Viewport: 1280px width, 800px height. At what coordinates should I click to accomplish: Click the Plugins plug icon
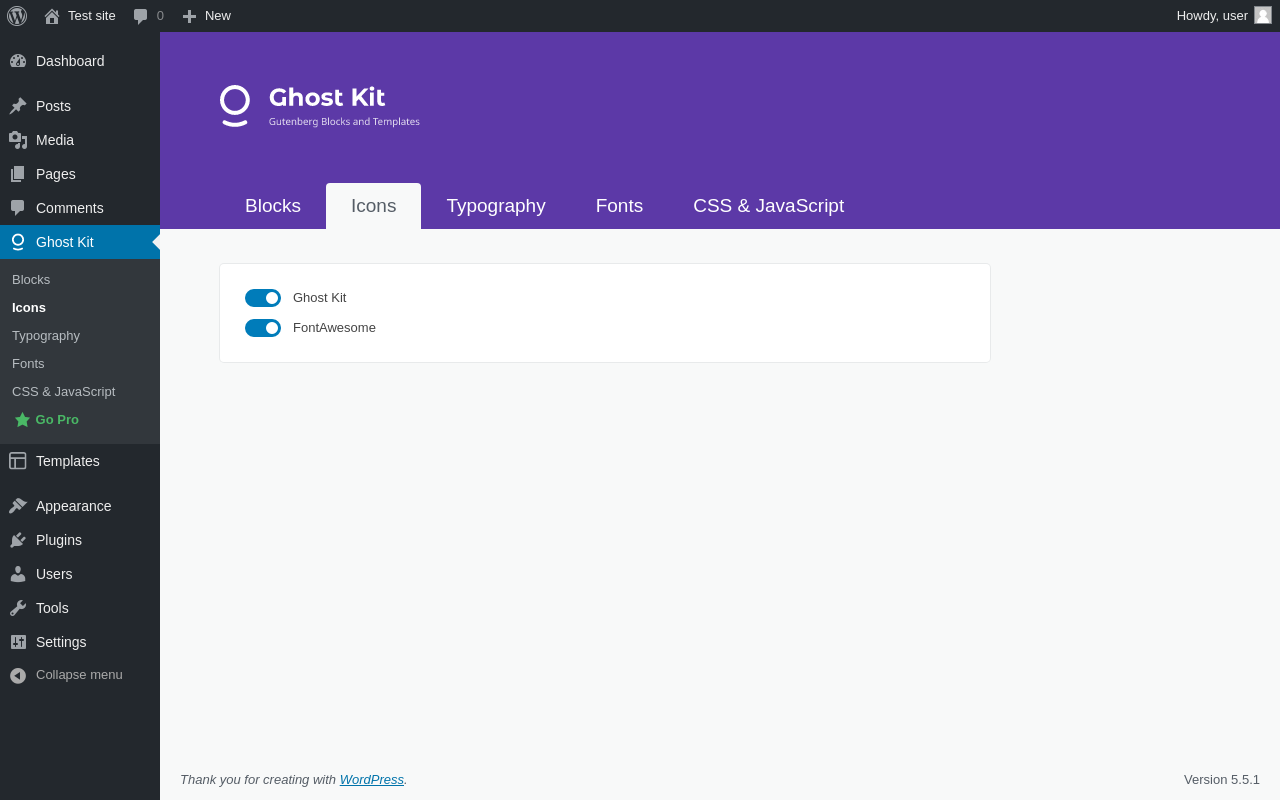[18, 540]
